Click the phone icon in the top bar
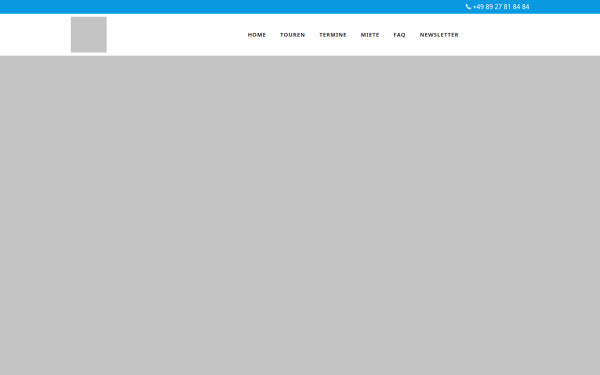The height and width of the screenshot is (375, 600). (x=468, y=7)
